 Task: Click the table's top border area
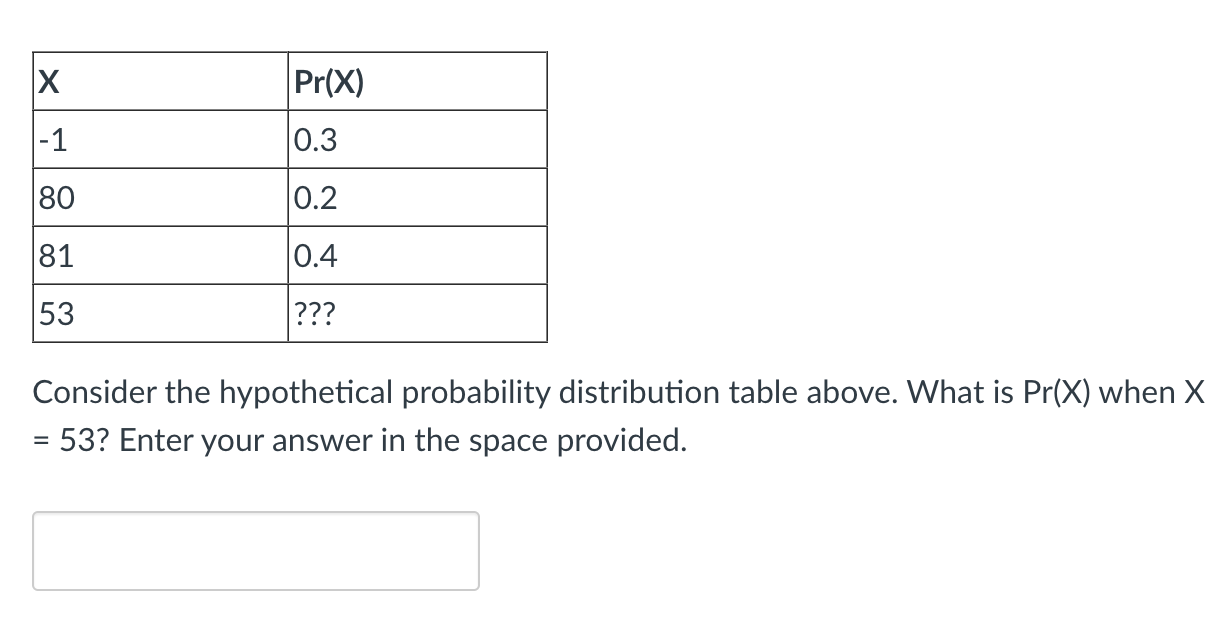290,53
